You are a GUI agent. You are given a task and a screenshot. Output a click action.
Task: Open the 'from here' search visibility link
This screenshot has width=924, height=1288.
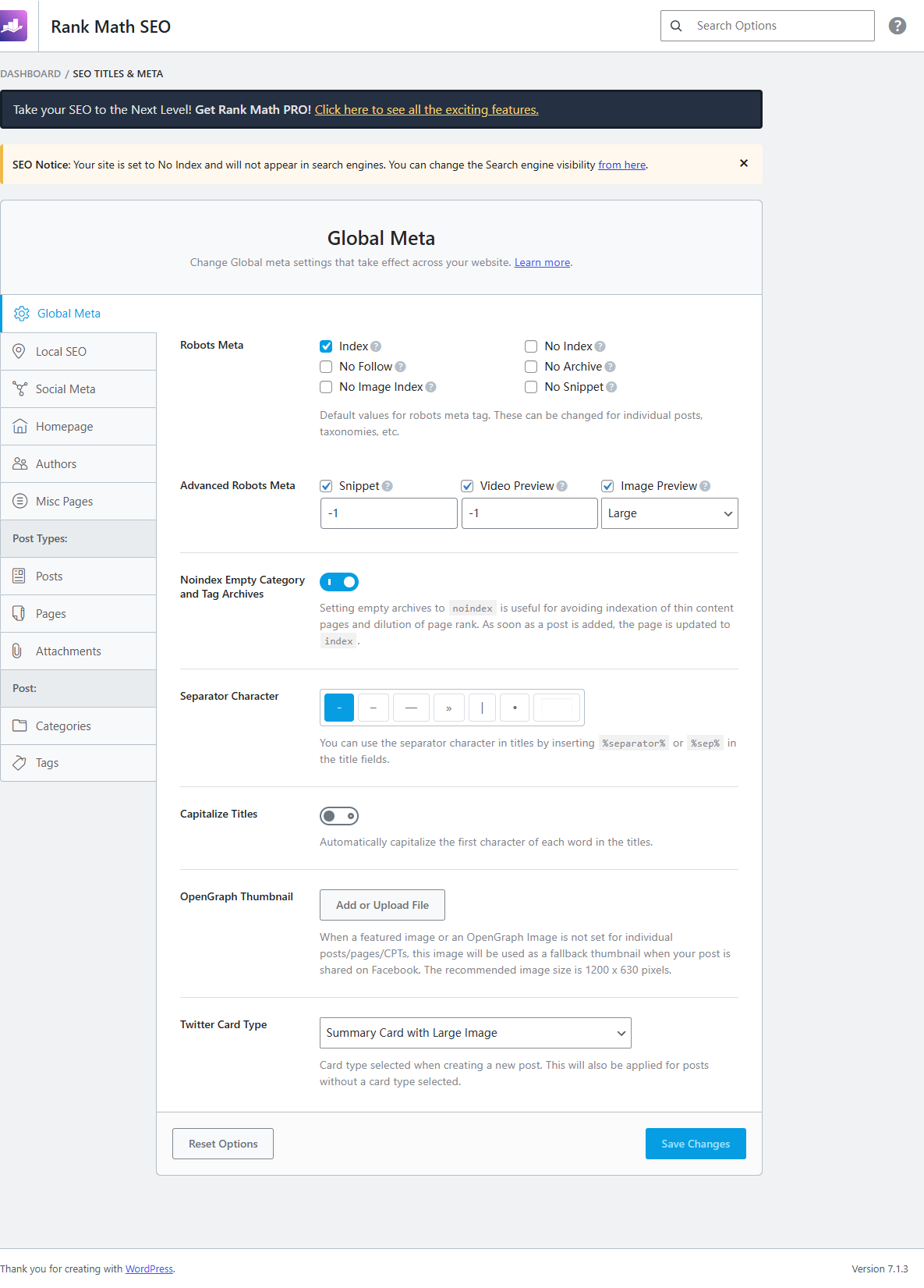coord(621,165)
